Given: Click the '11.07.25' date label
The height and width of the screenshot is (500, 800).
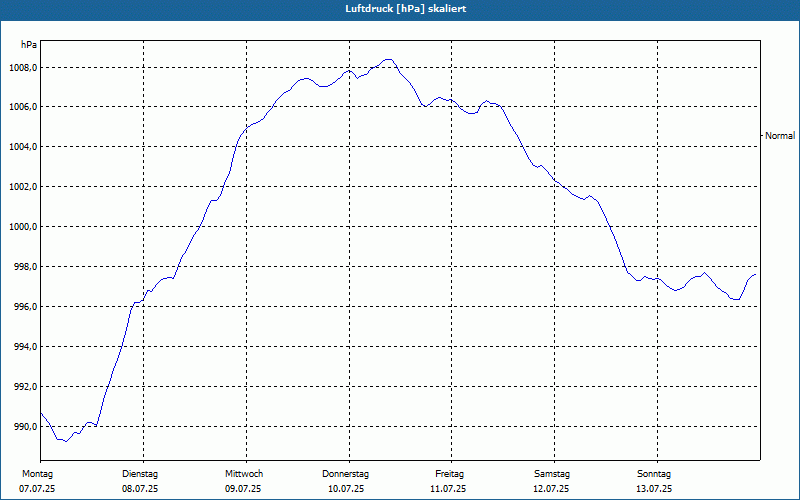Looking at the screenshot, I should 448,489.
